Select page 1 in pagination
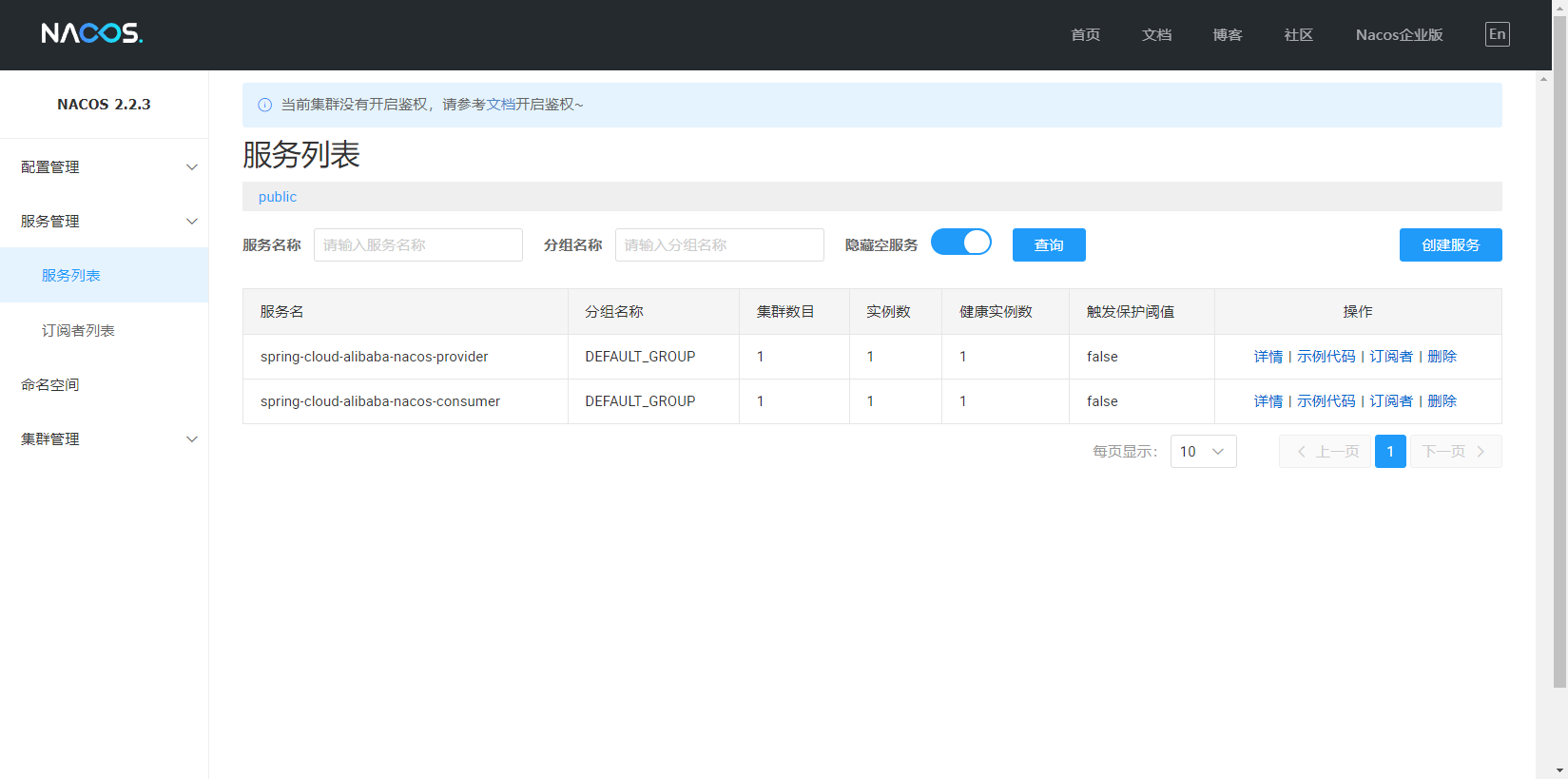Image resolution: width=1568 pixels, height=779 pixels. [x=1390, y=452]
